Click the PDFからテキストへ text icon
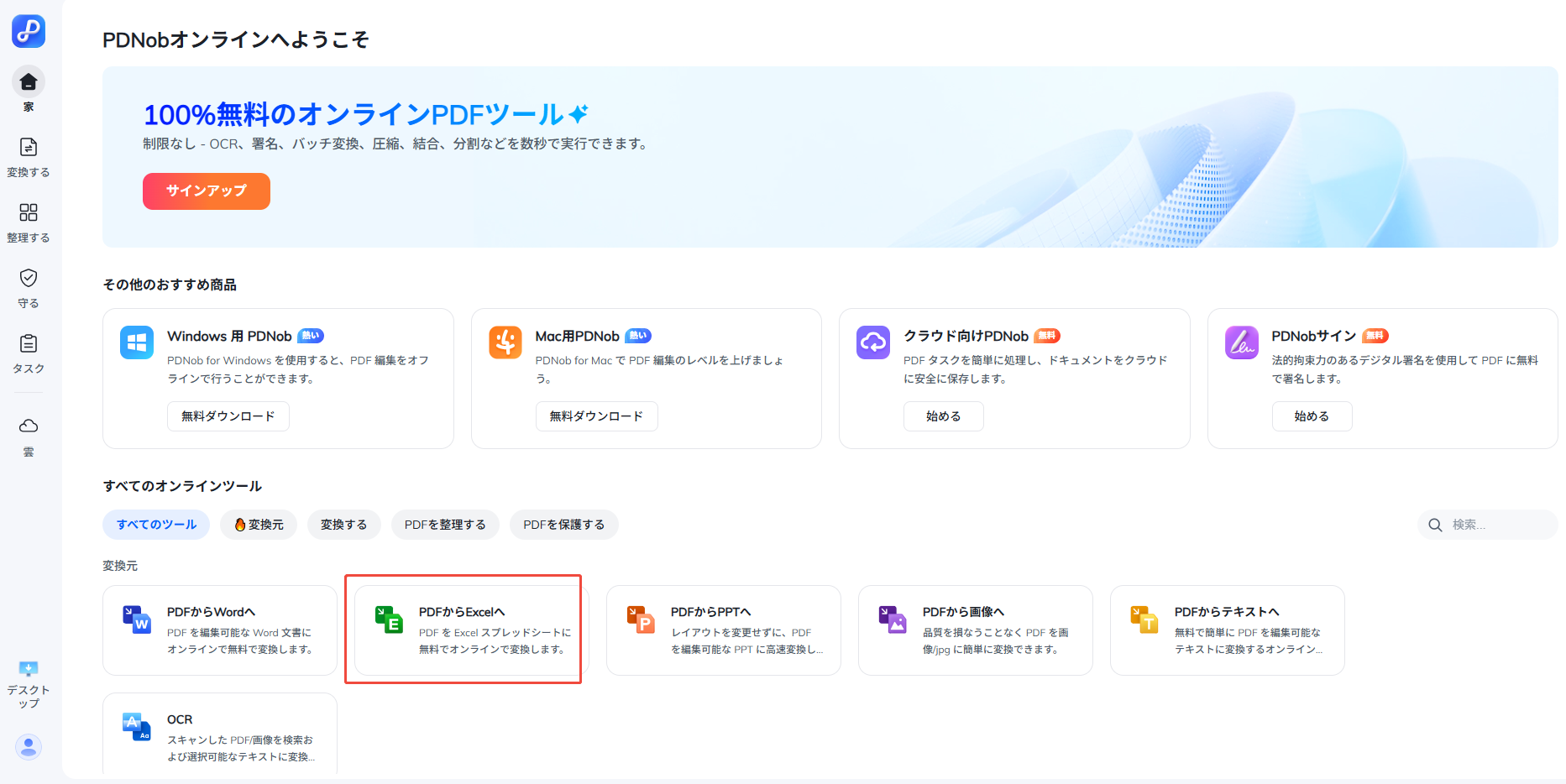 coord(1144,619)
